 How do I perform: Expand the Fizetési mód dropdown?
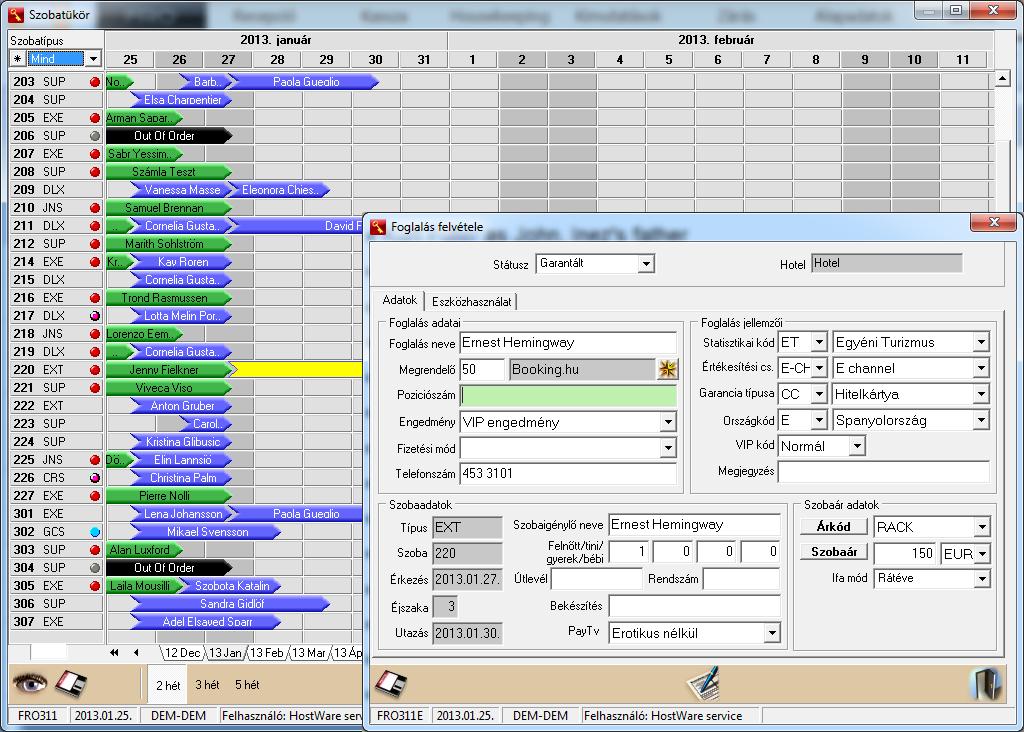[x=667, y=448]
